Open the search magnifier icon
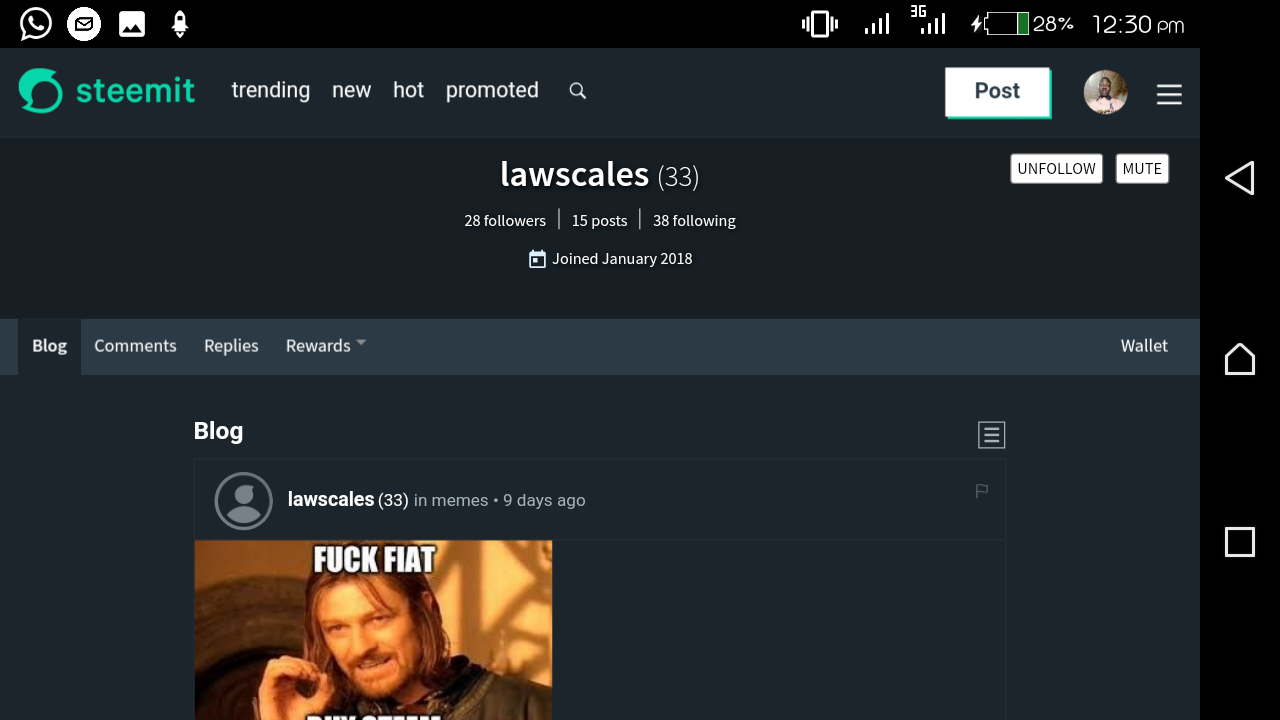 [x=577, y=91]
